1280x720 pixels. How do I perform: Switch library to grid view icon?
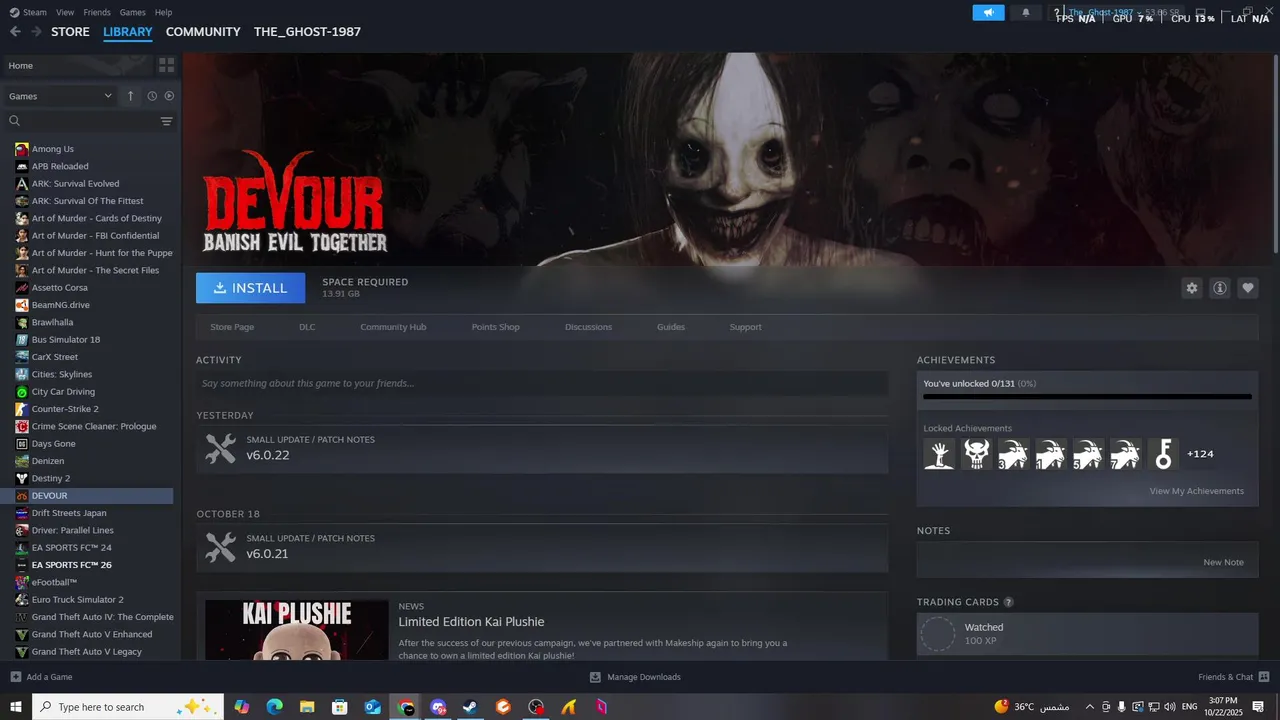[x=166, y=65]
